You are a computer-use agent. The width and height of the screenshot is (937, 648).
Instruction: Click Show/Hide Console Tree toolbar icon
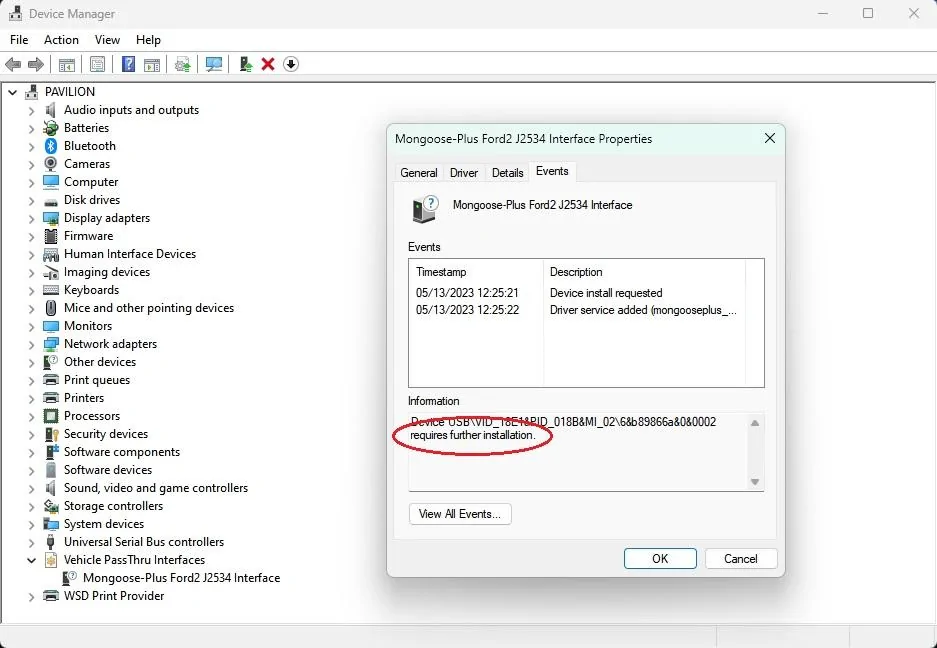coord(67,64)
